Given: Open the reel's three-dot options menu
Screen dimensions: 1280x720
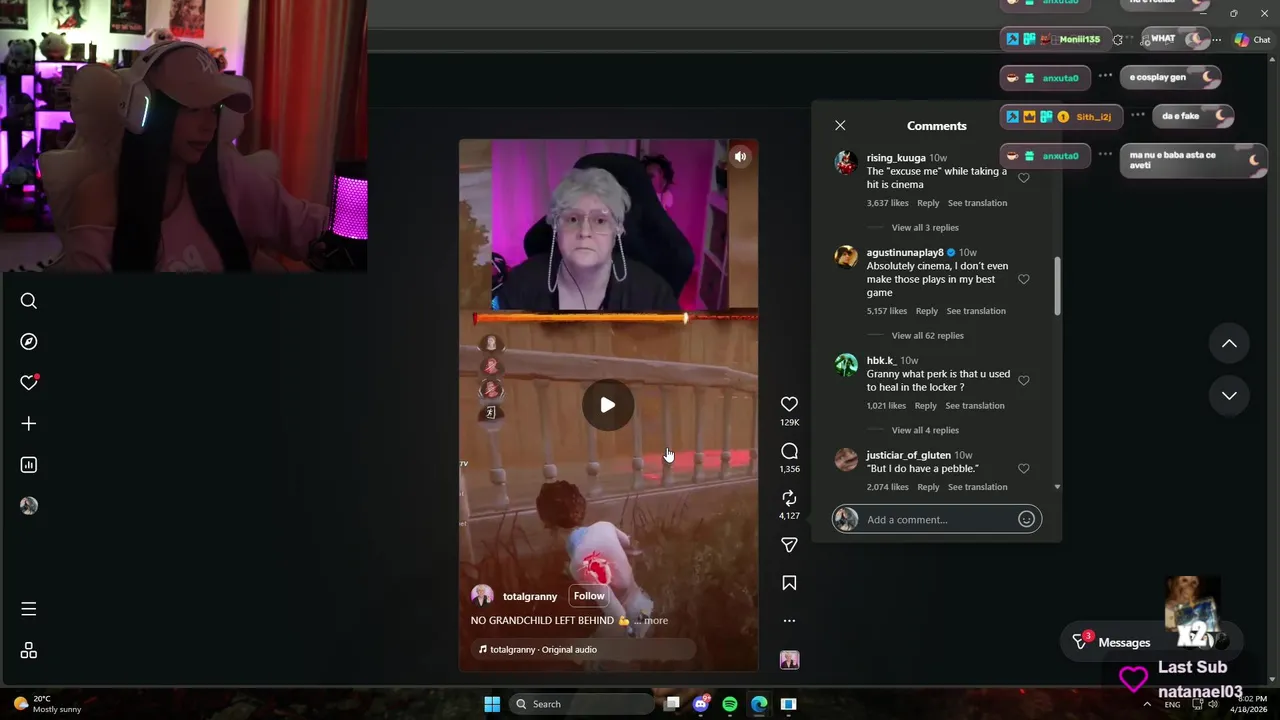Looking at the screenshot, I should coord(789,621).
